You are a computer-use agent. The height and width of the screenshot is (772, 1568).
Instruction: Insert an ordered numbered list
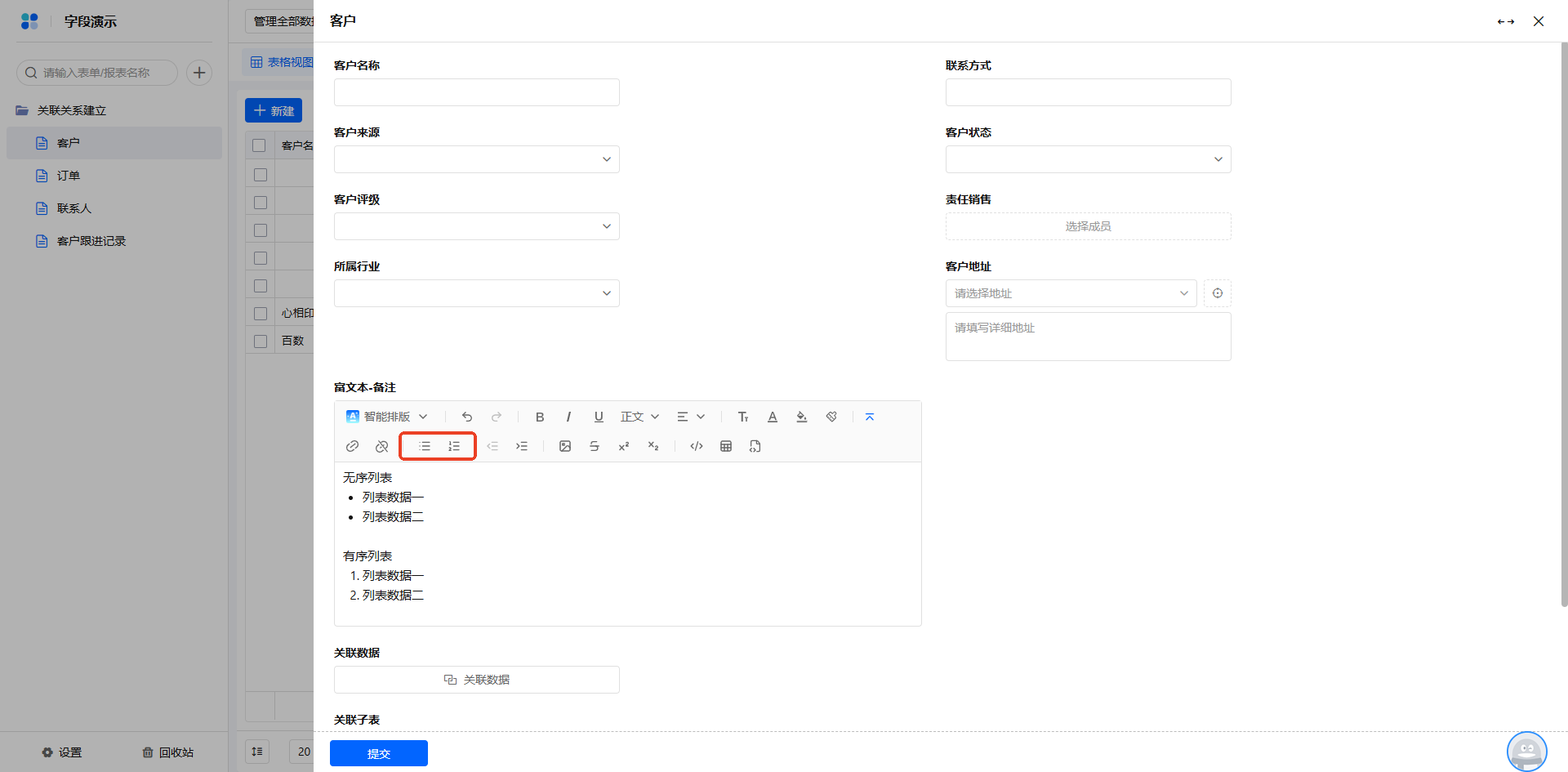coord(454,446)
